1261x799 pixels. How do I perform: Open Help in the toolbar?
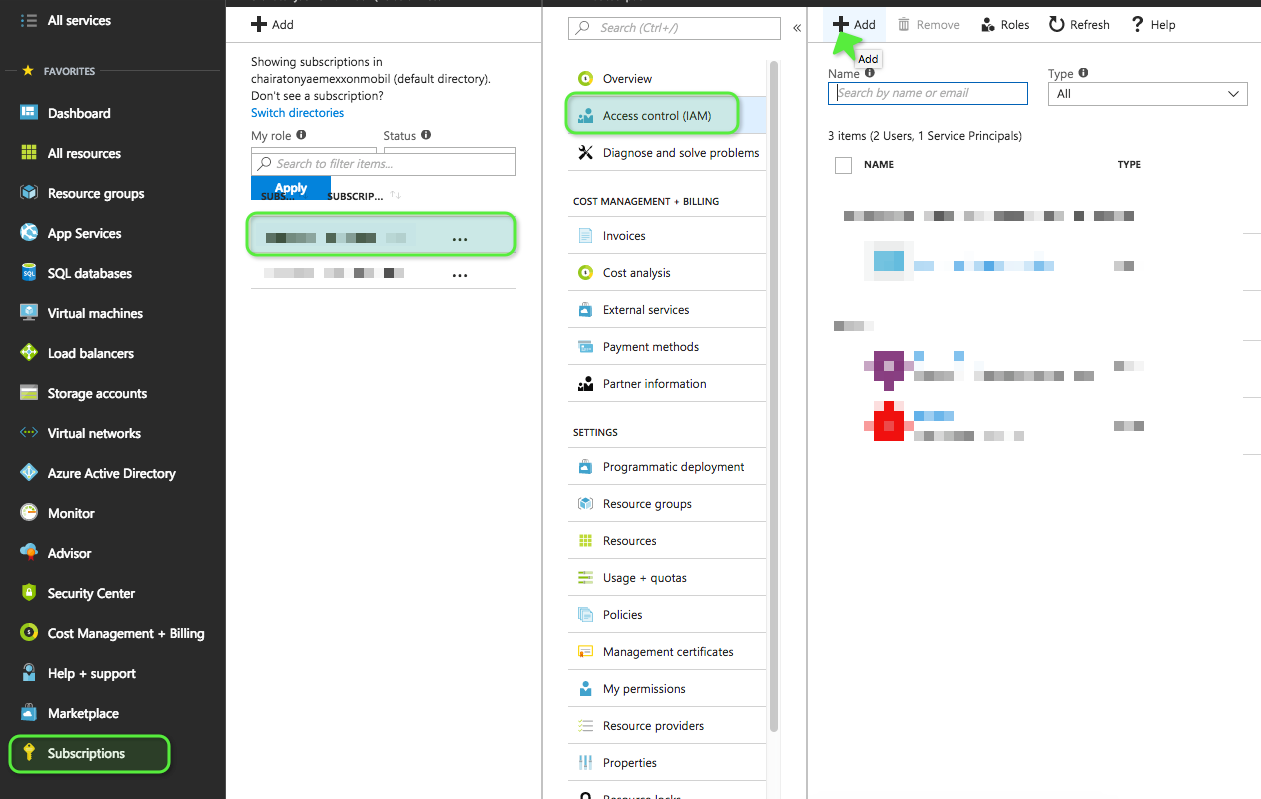[x=1153, y=25]
